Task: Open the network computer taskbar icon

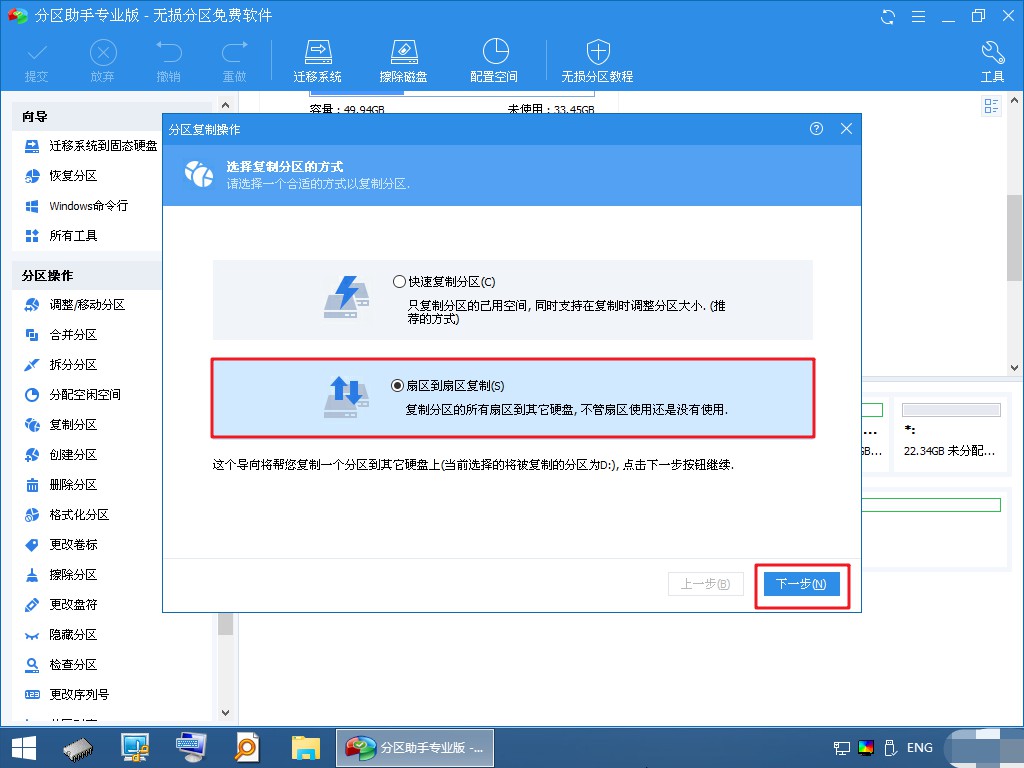Action: point(135,748)
